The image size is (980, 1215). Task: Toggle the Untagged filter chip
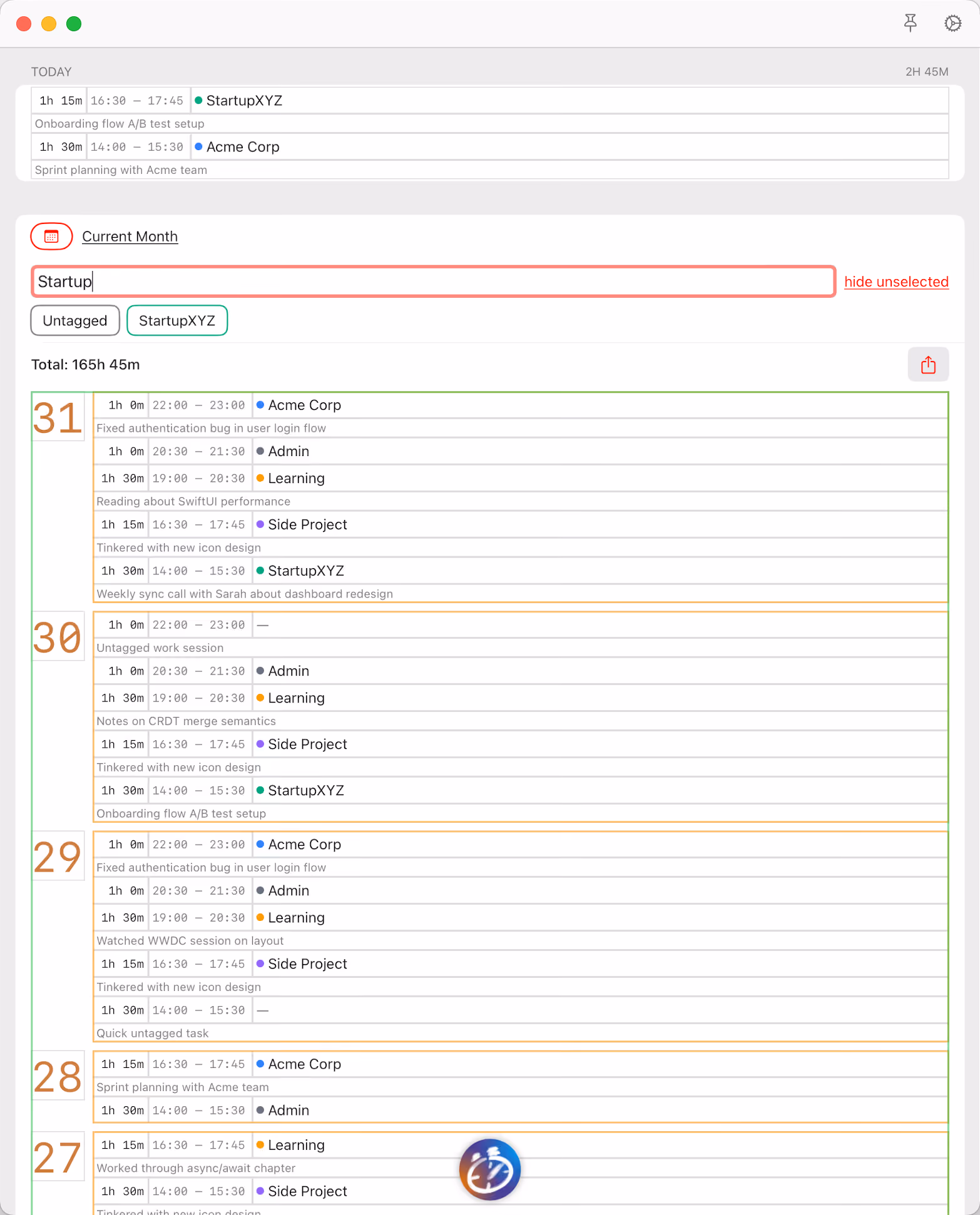click(x=75, y=320)
